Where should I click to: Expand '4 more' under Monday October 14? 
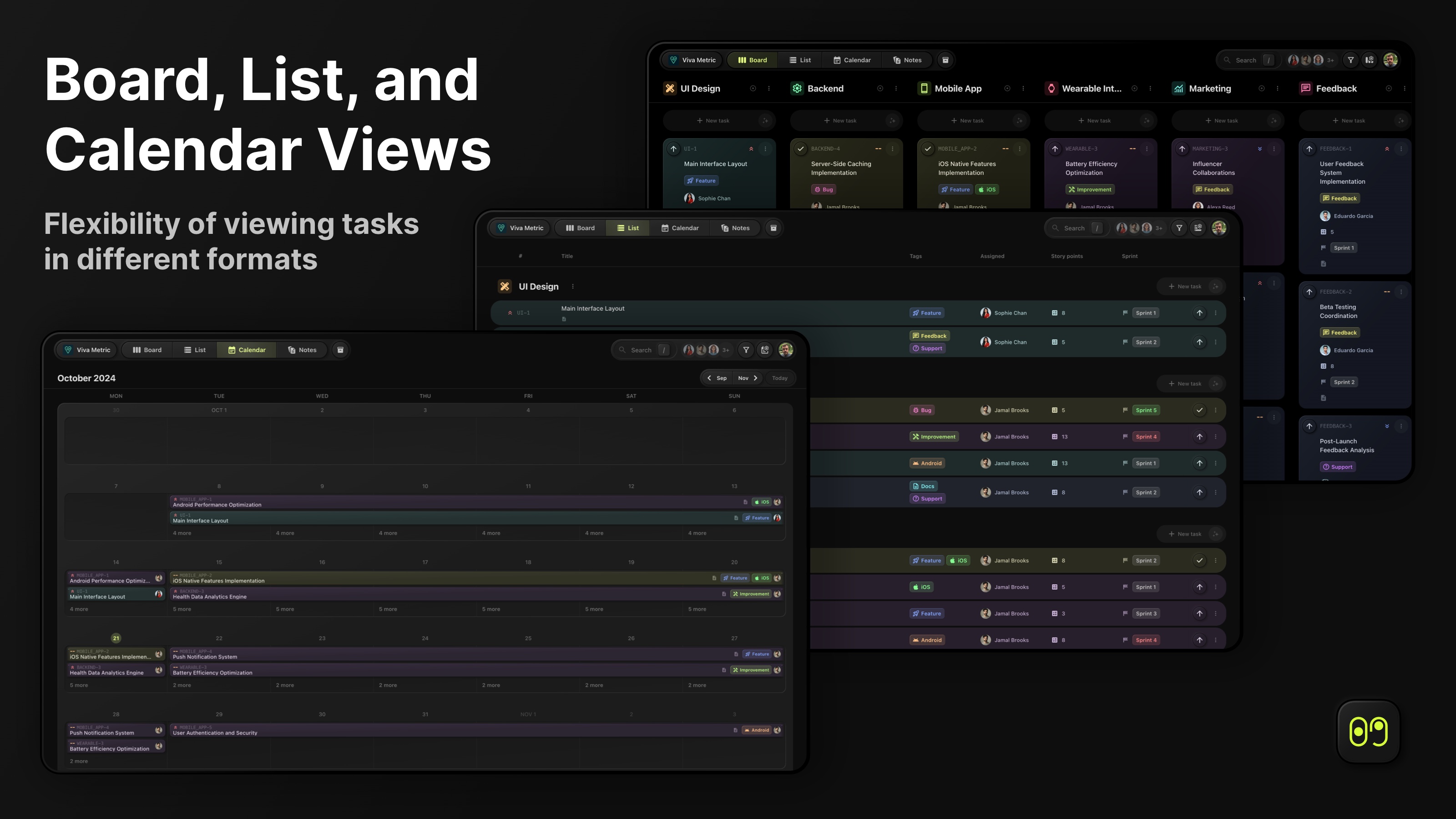79,609
